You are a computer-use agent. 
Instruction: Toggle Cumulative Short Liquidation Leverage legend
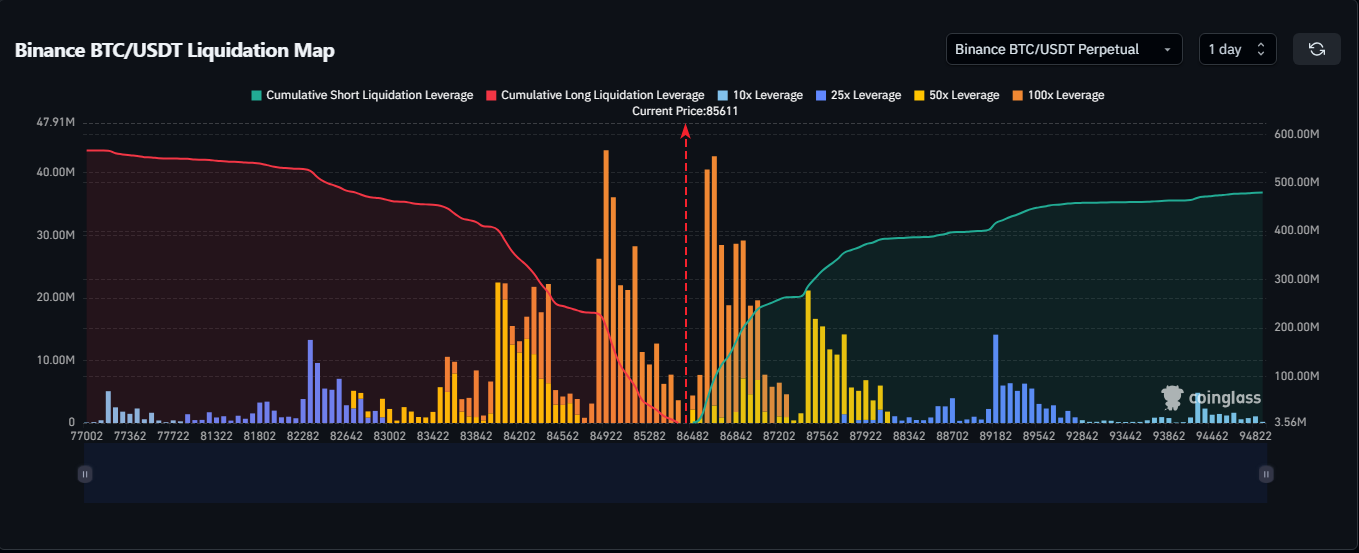click(x=361, y=95)
